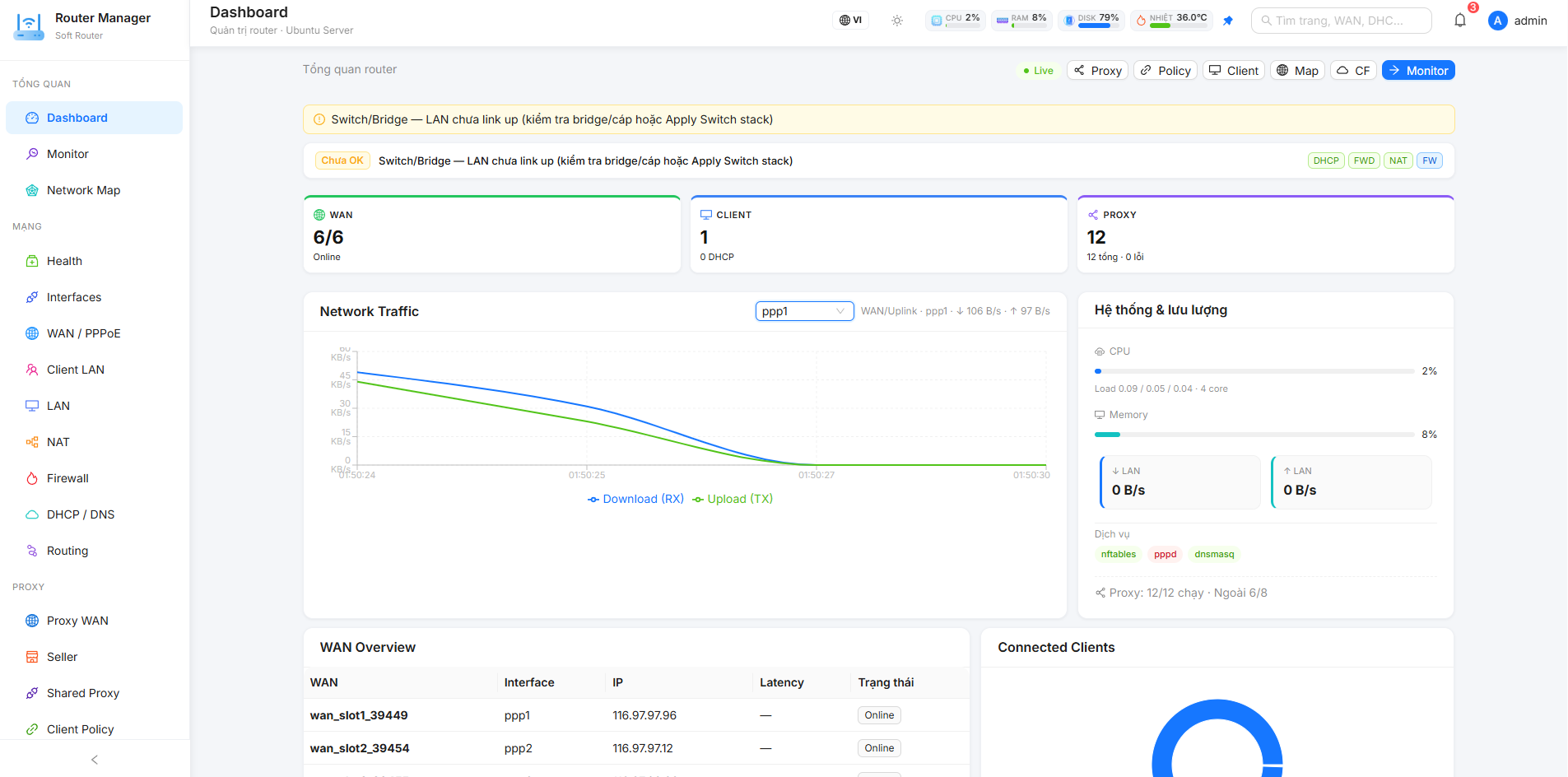Click the pppd service tag
The width and height of the screenshot is (1568, 777).
[1165, 554]
